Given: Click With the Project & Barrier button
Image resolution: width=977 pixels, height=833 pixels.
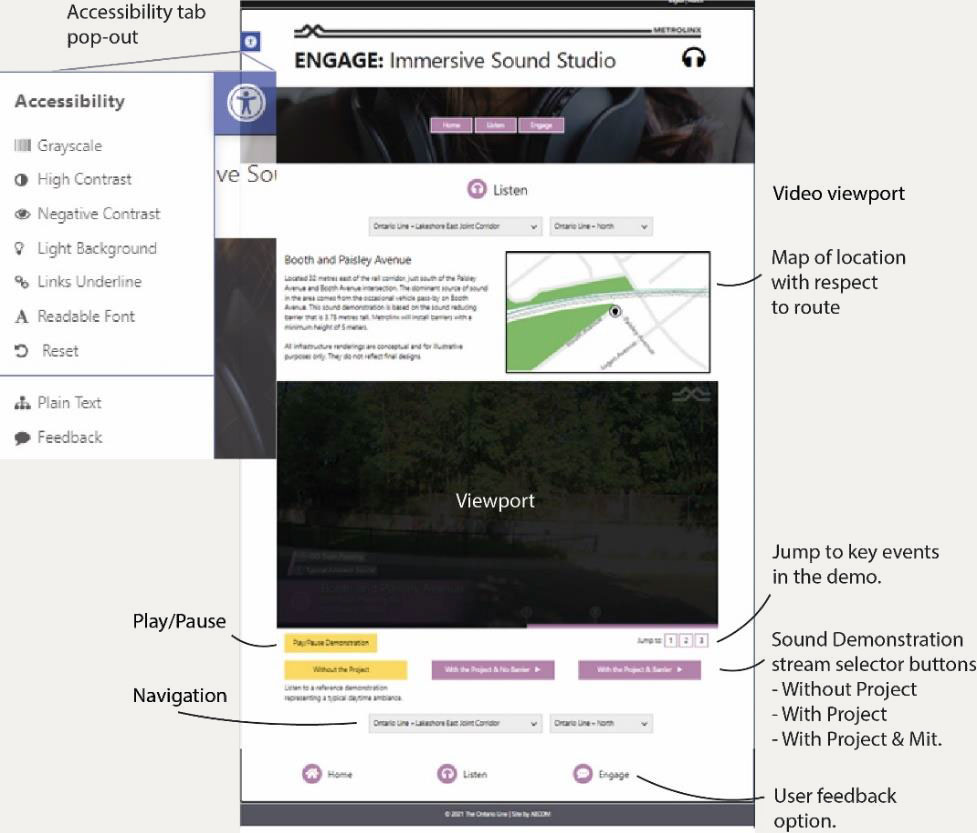Looking at the screenshot, I should (x=639, y=670).
